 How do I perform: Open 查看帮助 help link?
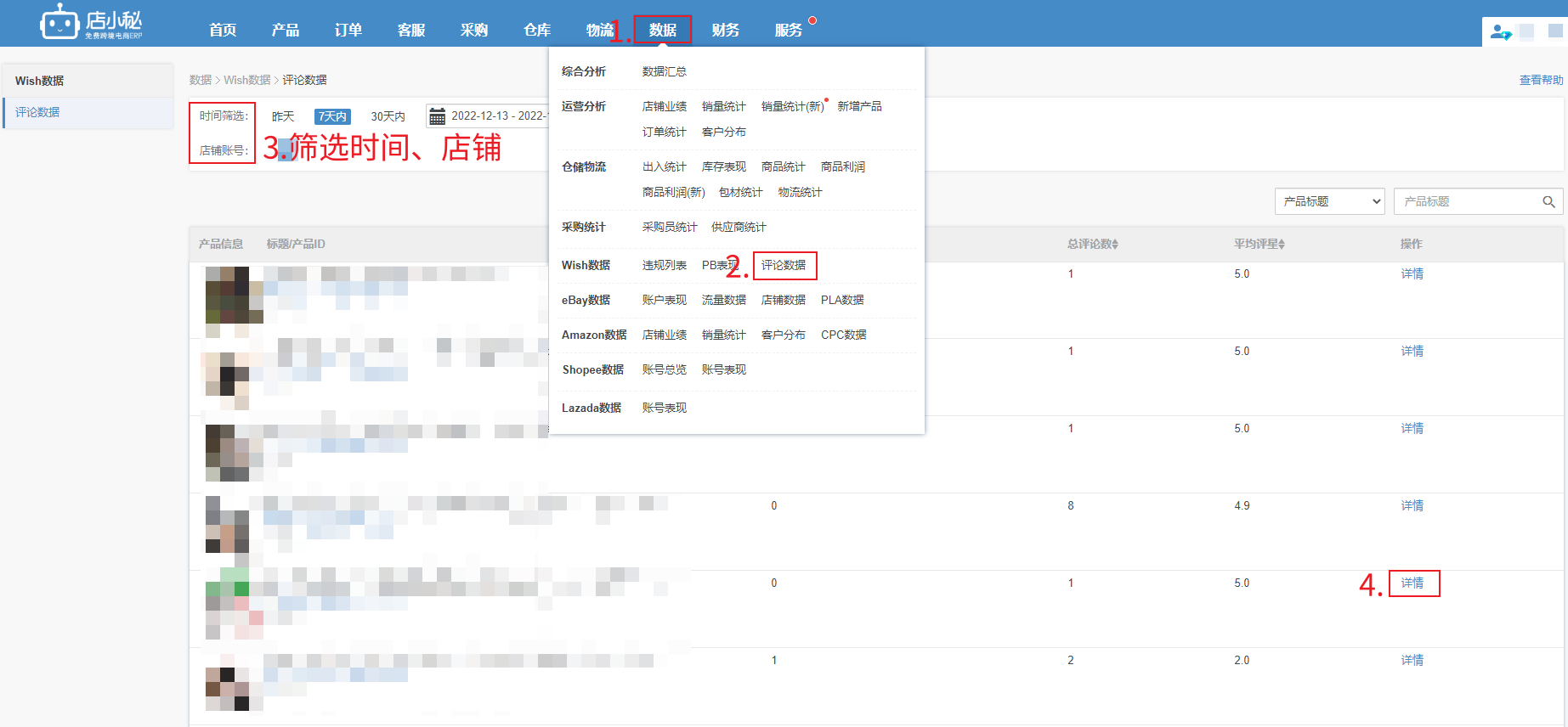coord(1542,80)
